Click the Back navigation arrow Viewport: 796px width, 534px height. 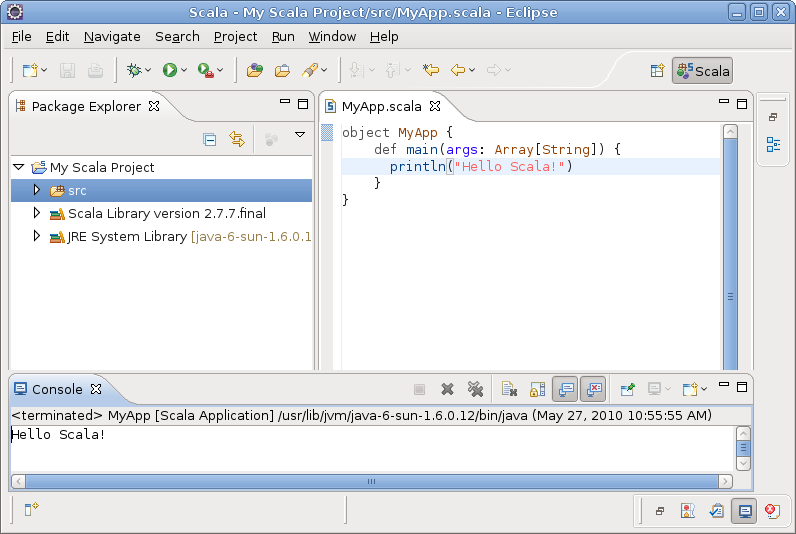(x=458, y=70)
